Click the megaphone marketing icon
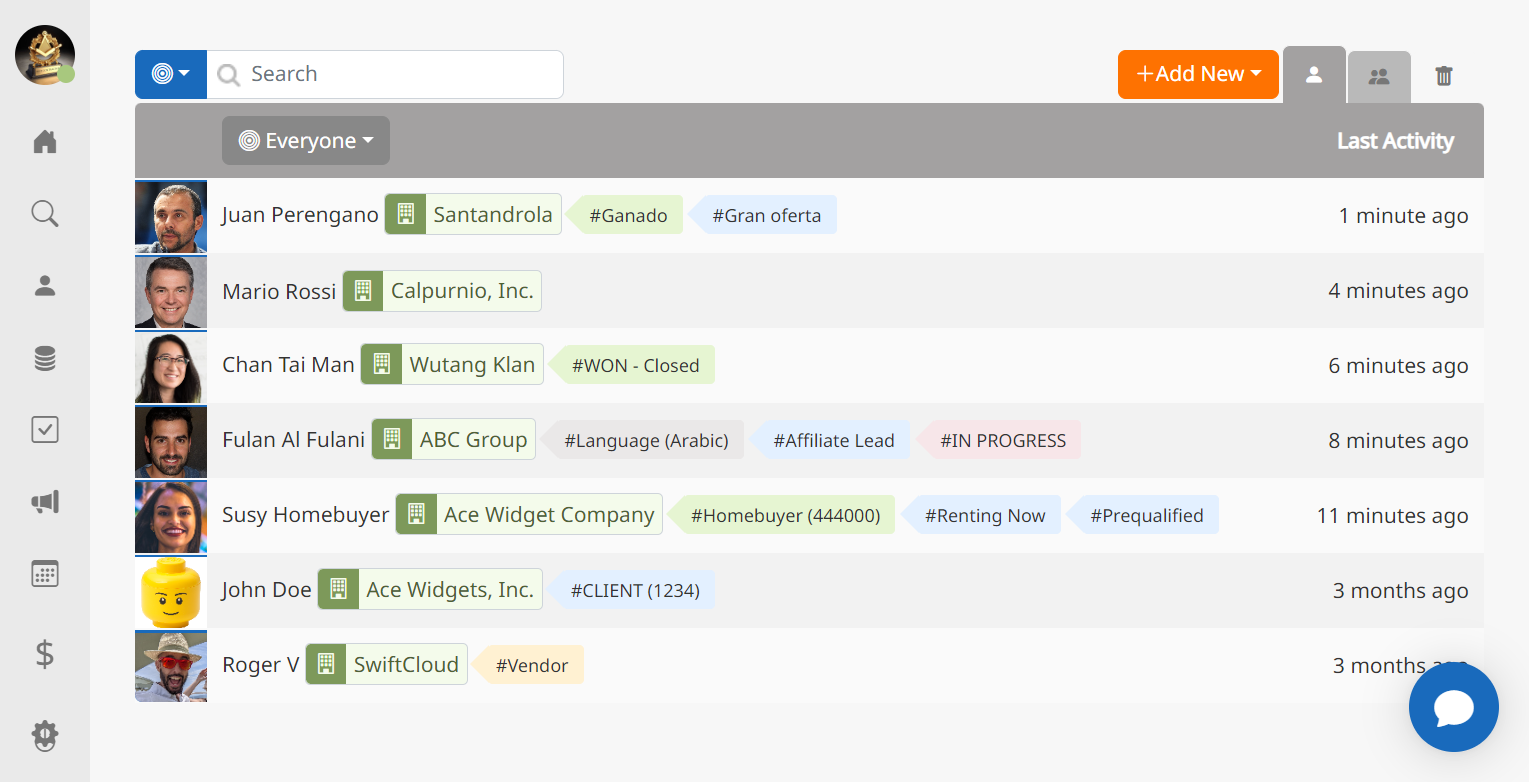The width and height of the screenshot is (1529, 782). tap(44, 501)
